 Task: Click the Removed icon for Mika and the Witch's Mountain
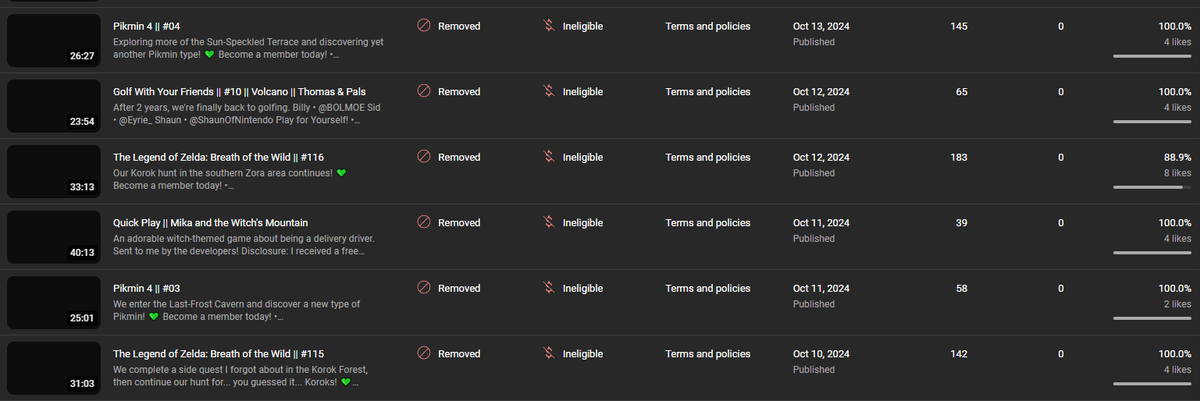pyautogui.click(x=424, y=223)
